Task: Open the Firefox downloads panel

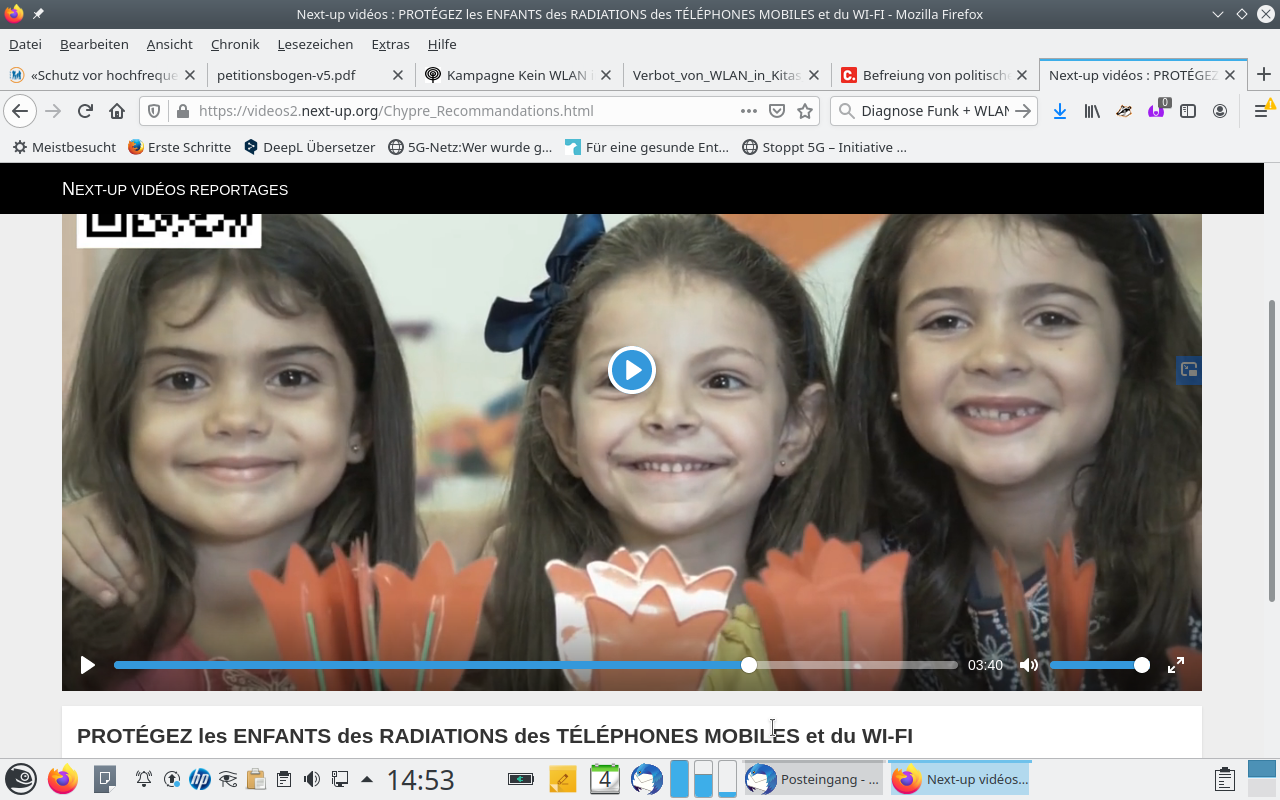Action: tap(1060, 111)
